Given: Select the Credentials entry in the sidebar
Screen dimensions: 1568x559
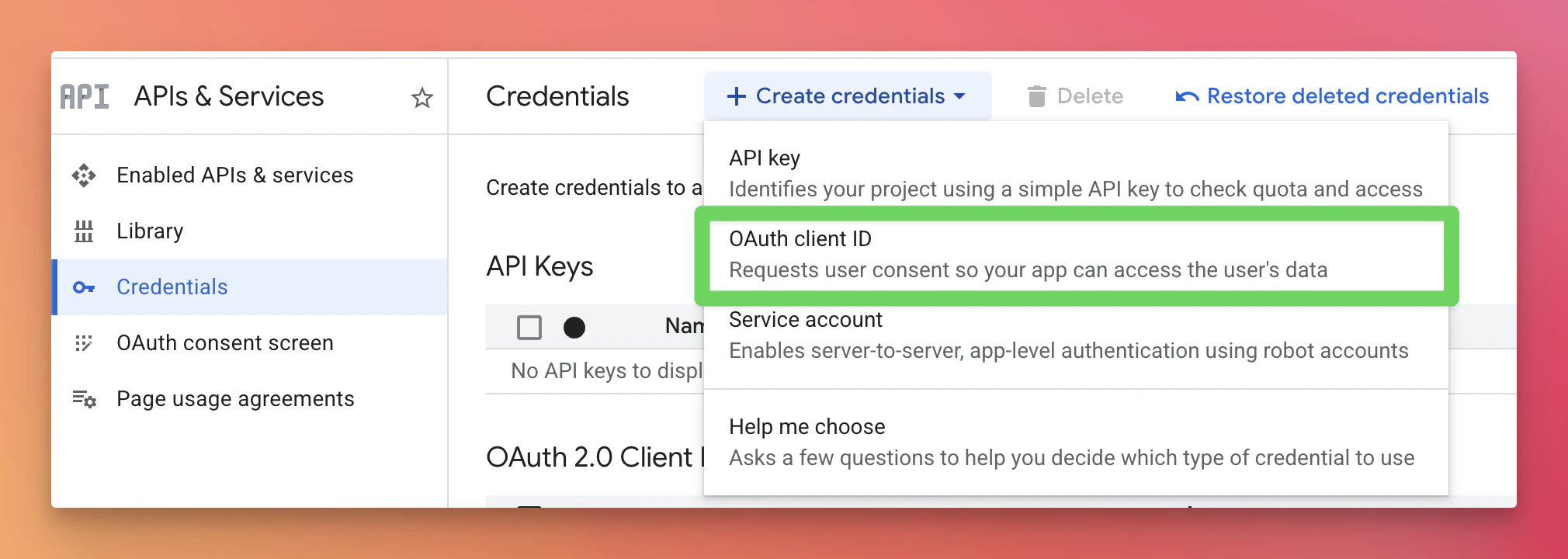Looking at the screenshot, I should [172, 286].
